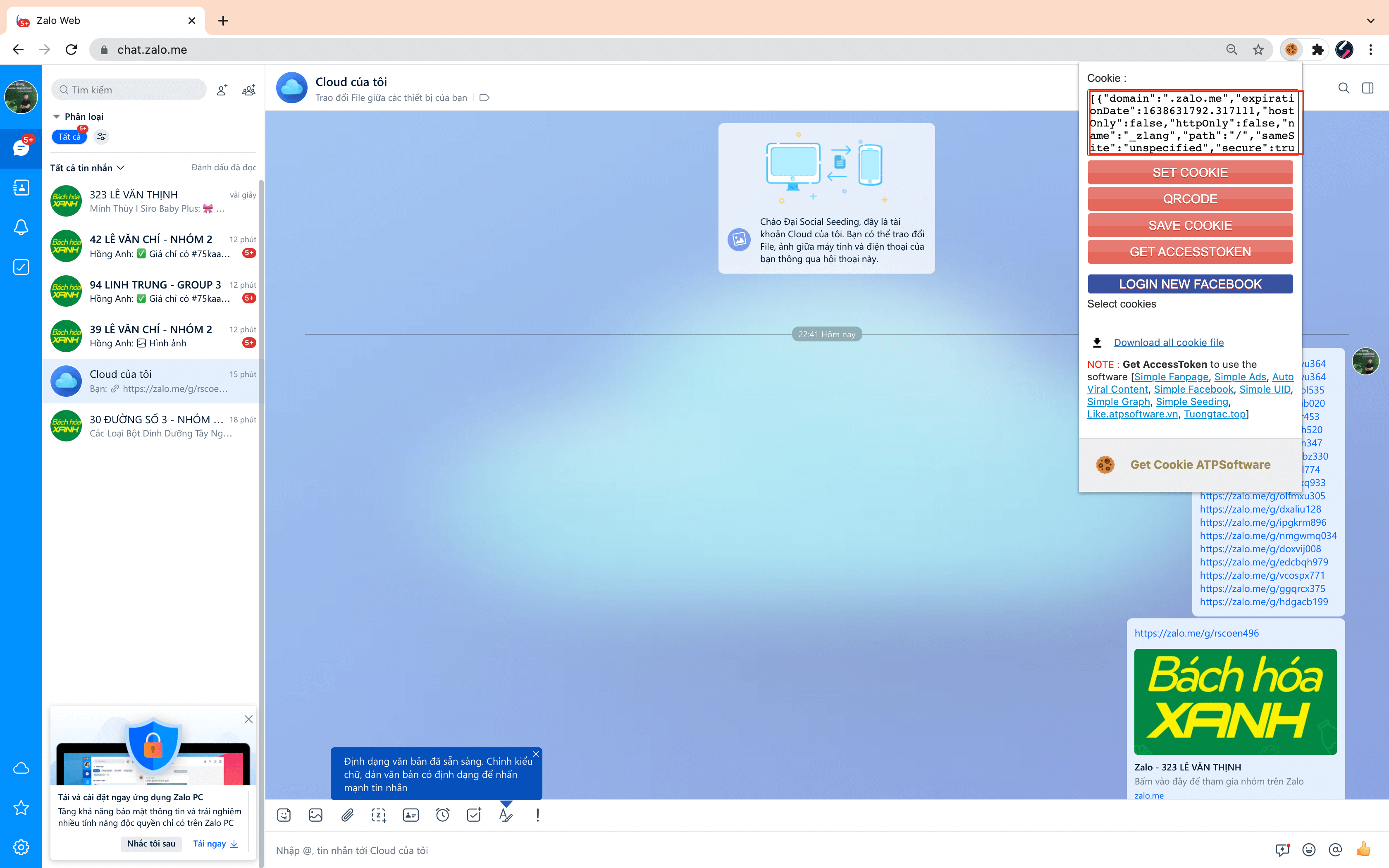
Task: Send thumbs-up like icon
Action: 1364,849
